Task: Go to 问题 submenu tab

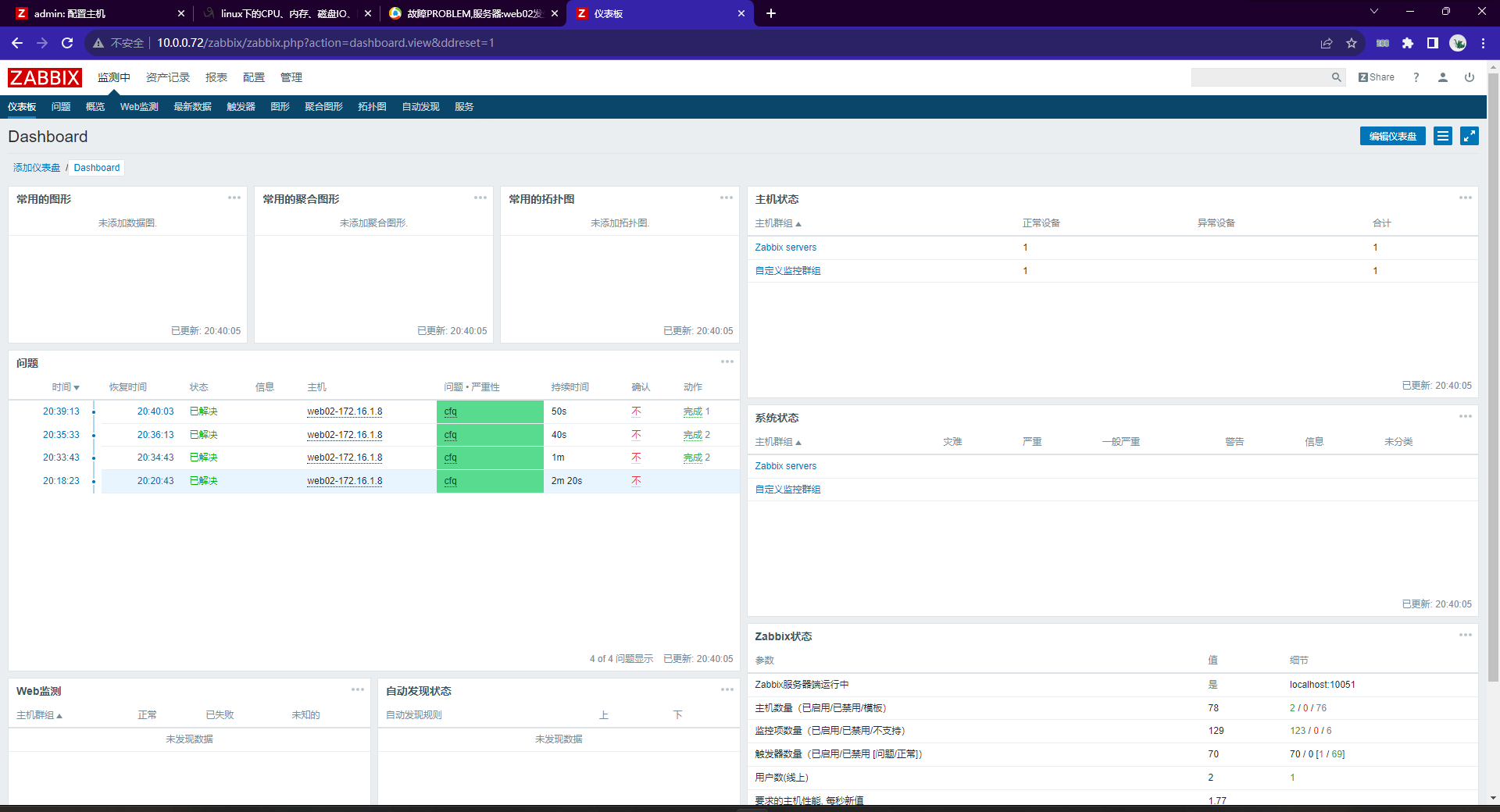Action: point(61,107)
